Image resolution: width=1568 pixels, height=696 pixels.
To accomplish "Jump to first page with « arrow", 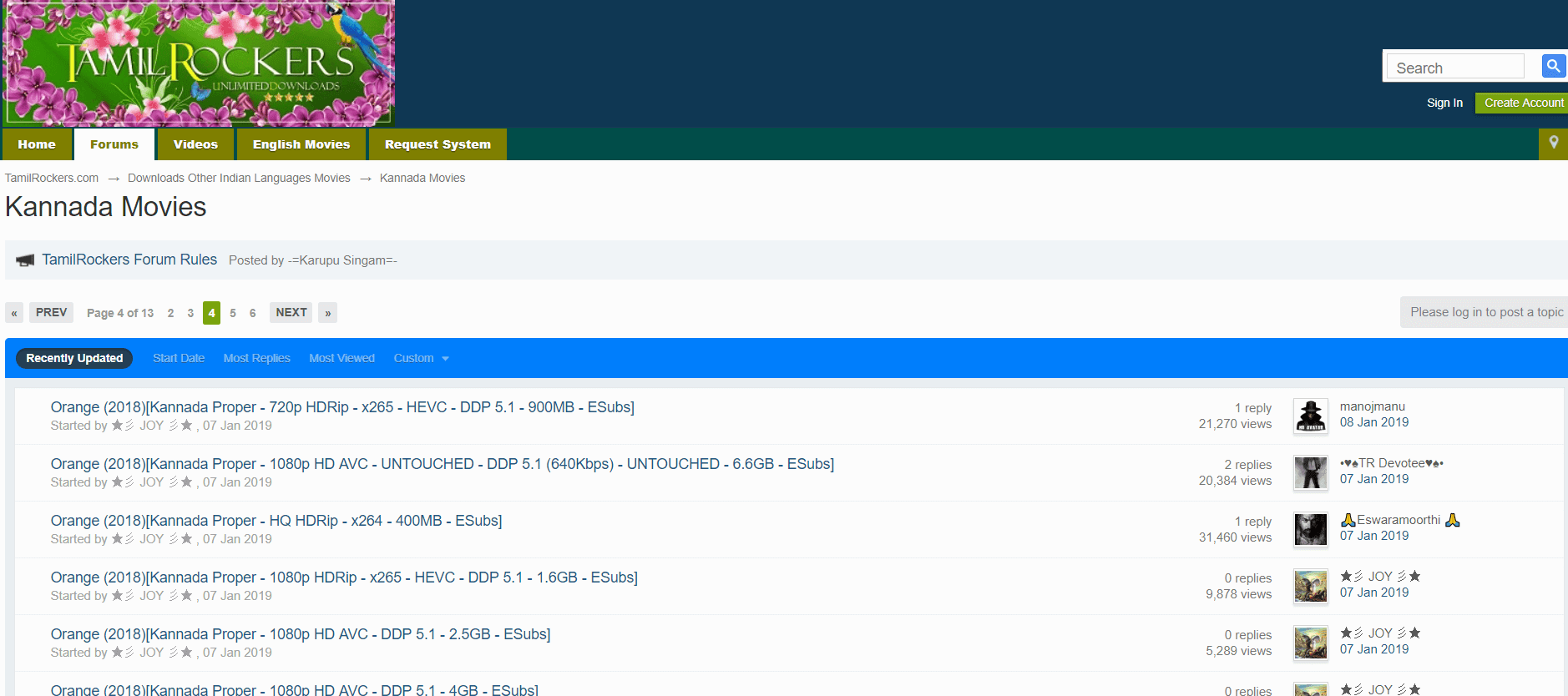I will click(x=14, y=313).
